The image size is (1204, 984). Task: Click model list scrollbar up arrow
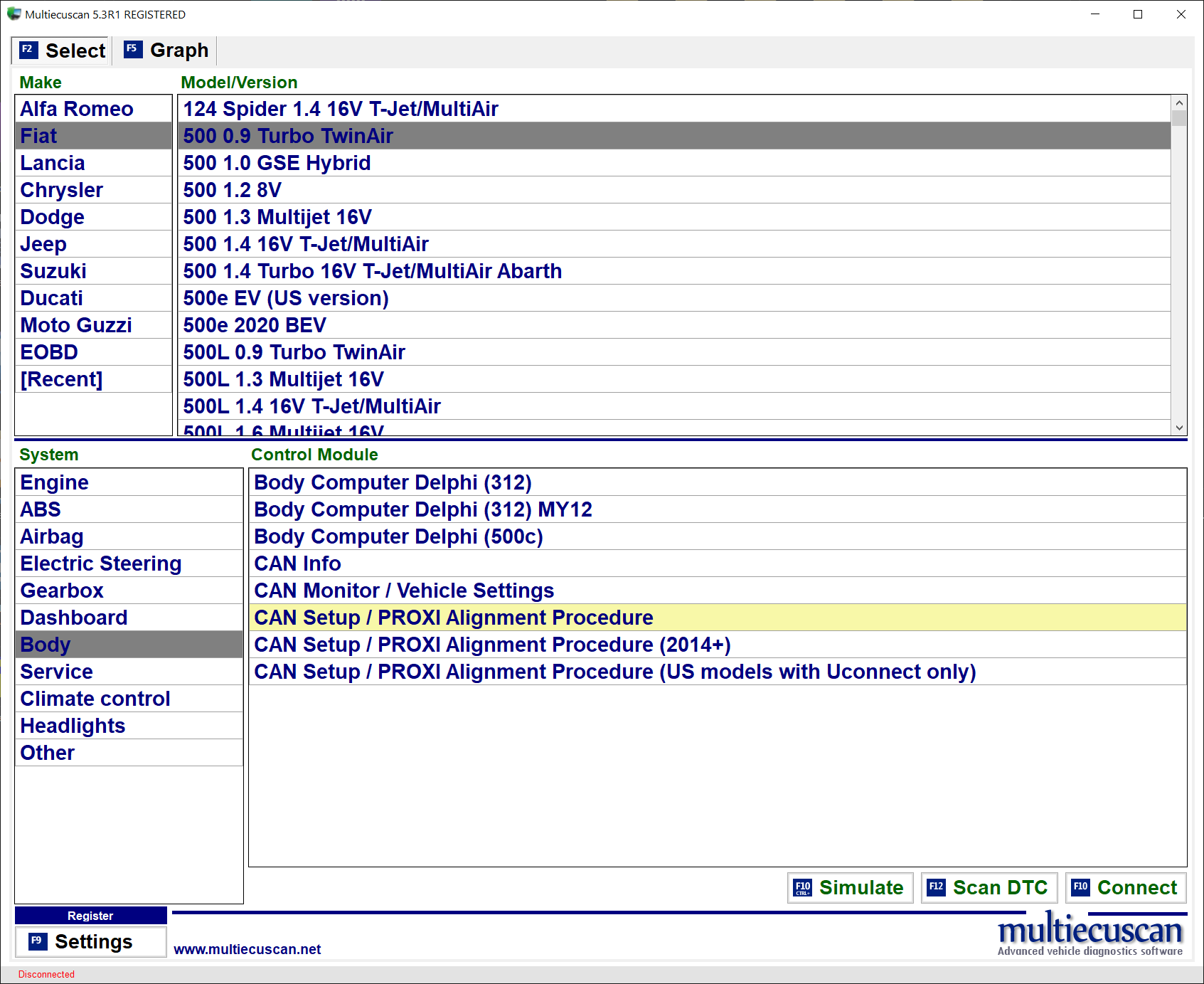click(x=1179, y=102)
